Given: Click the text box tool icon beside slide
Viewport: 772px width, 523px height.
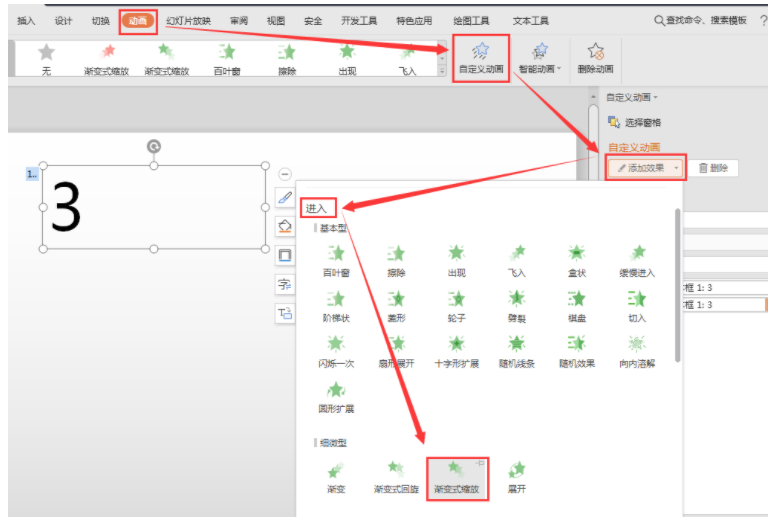Looking at the screenshot, I should [285, 313].
